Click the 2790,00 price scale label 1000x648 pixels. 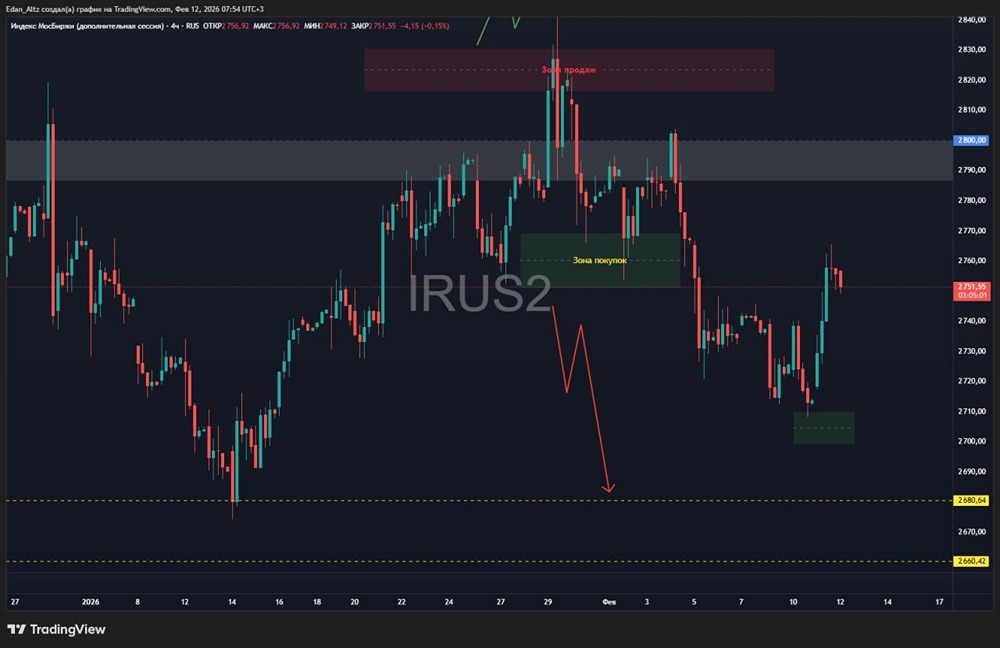tap(971, 170)
